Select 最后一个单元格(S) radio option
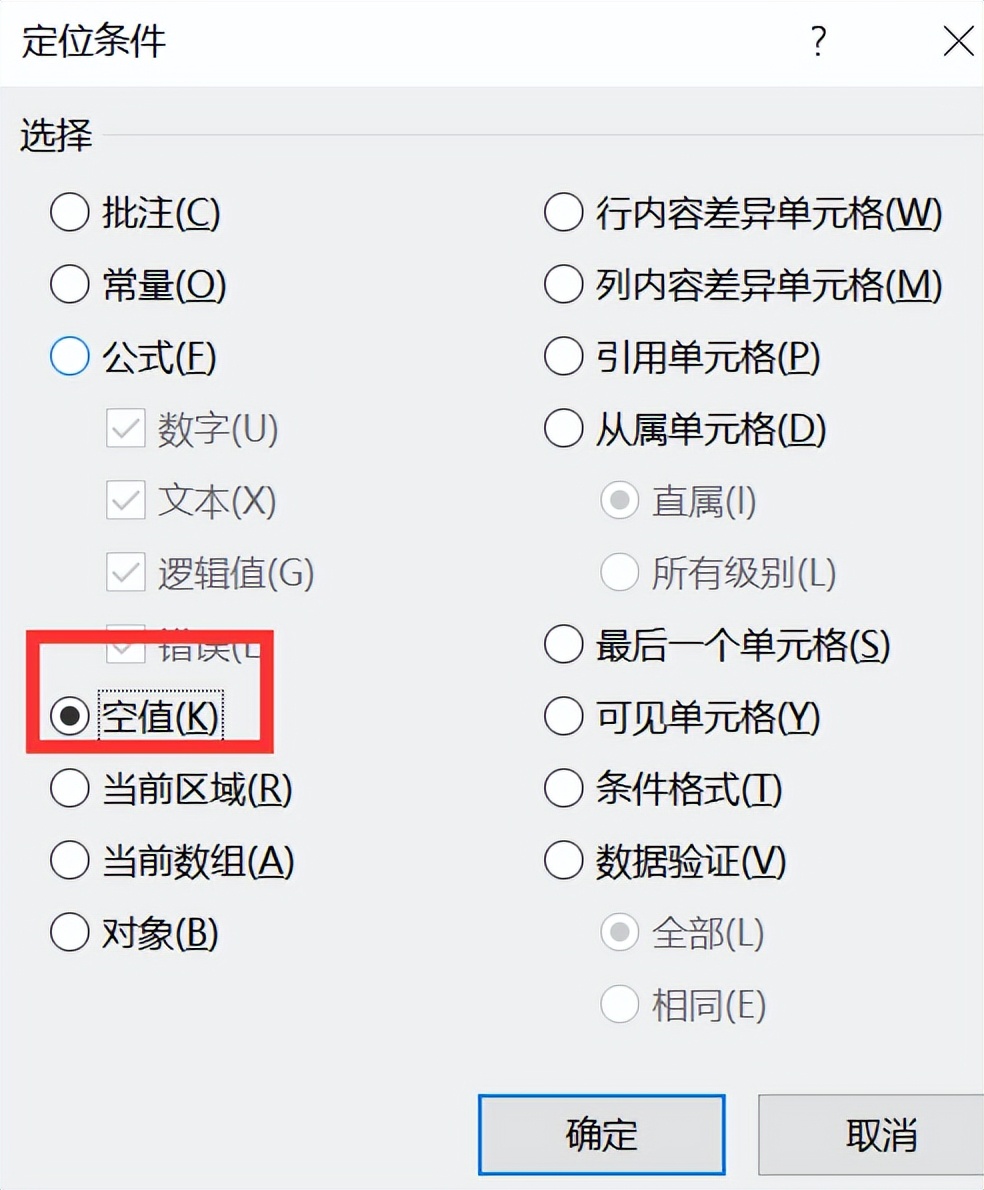This screenshot has height=1190, width=984. 564,646
